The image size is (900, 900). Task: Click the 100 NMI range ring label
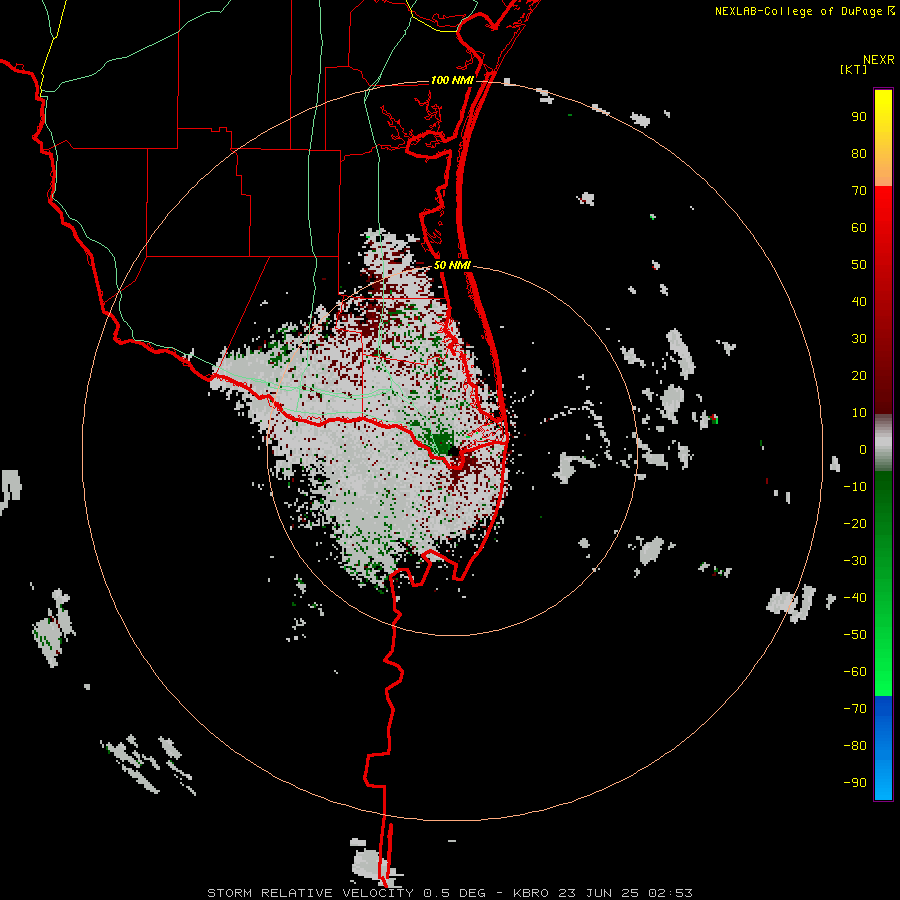pyautogui.click(x=452, y=80)
